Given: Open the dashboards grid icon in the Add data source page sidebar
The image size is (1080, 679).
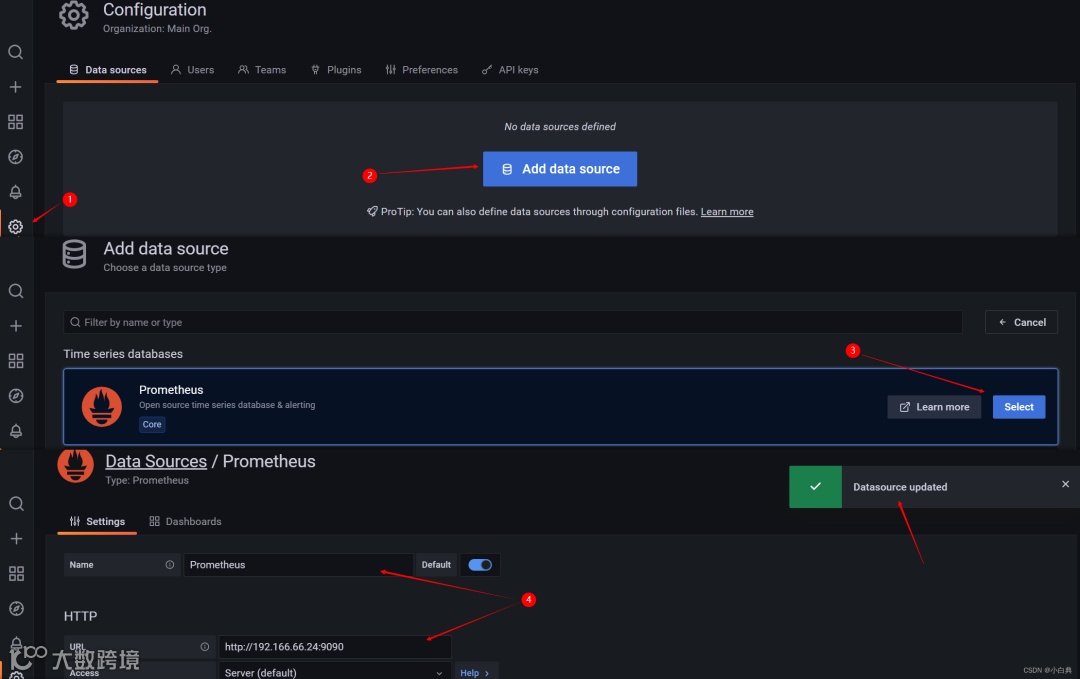Looking at the screenshot, I should point(16,361).
